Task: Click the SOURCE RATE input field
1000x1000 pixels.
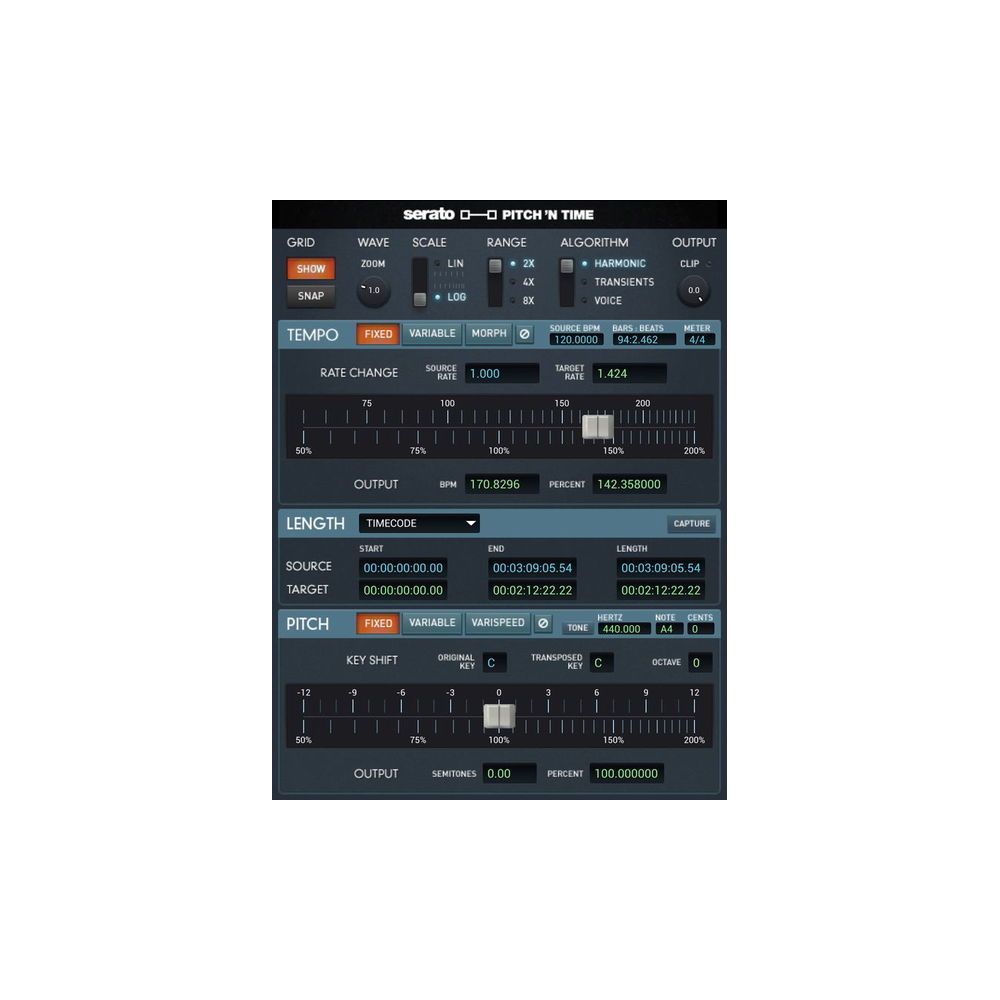Action: [x=501, y=372]
